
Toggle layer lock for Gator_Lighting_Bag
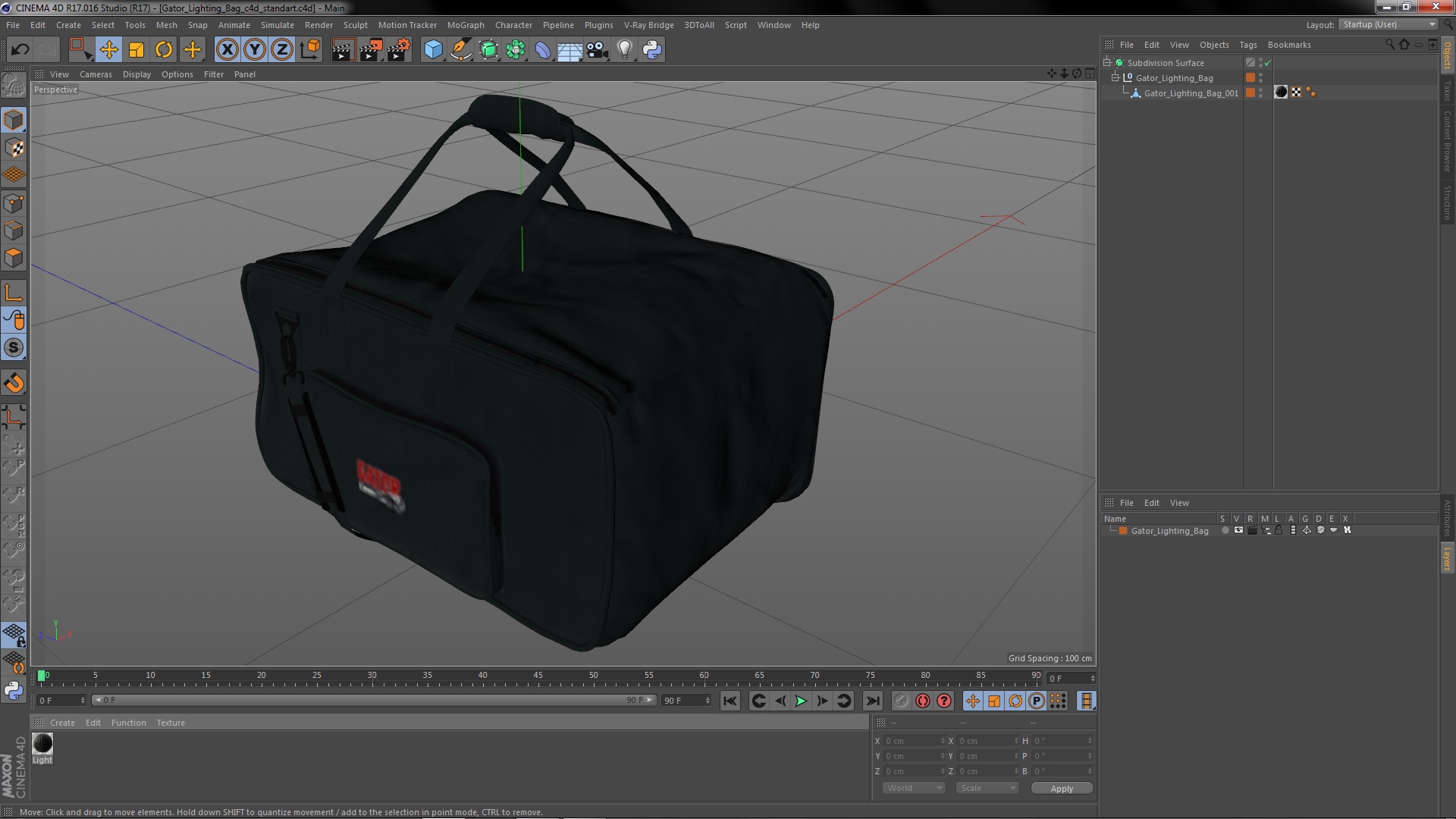(1279, 530)
